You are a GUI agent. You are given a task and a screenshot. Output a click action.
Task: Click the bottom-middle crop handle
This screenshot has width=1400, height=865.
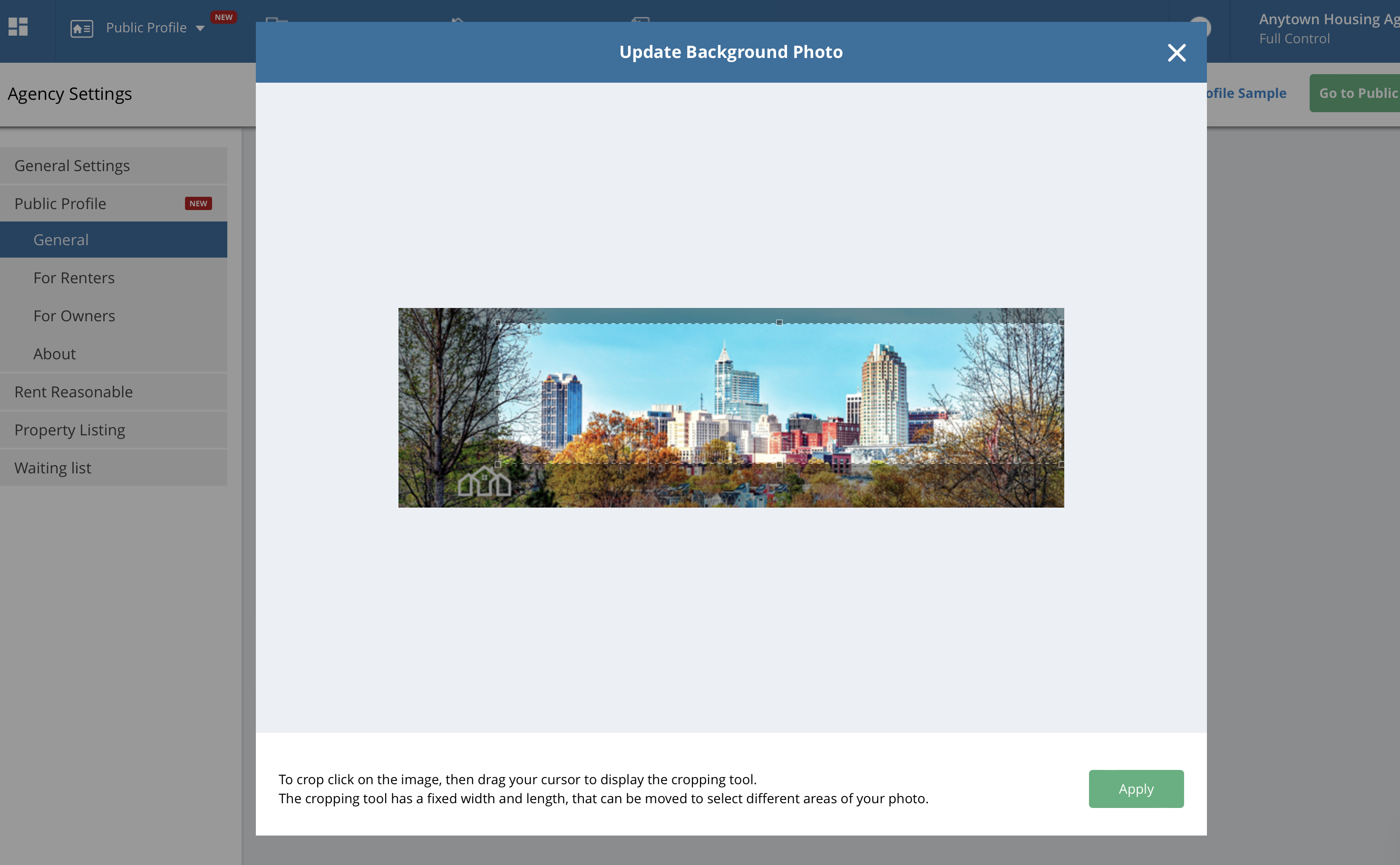779,464
